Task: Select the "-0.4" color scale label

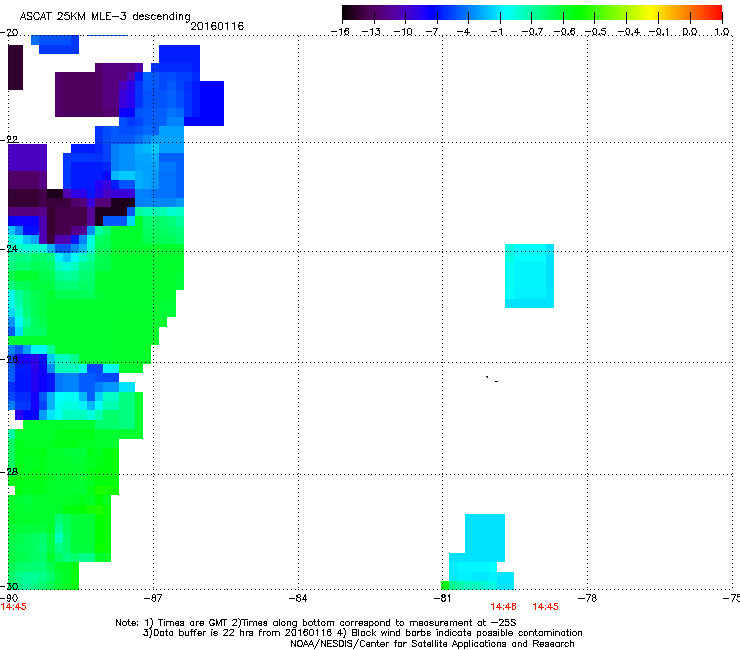Action: pyautogui.click(x=629, y=32)
